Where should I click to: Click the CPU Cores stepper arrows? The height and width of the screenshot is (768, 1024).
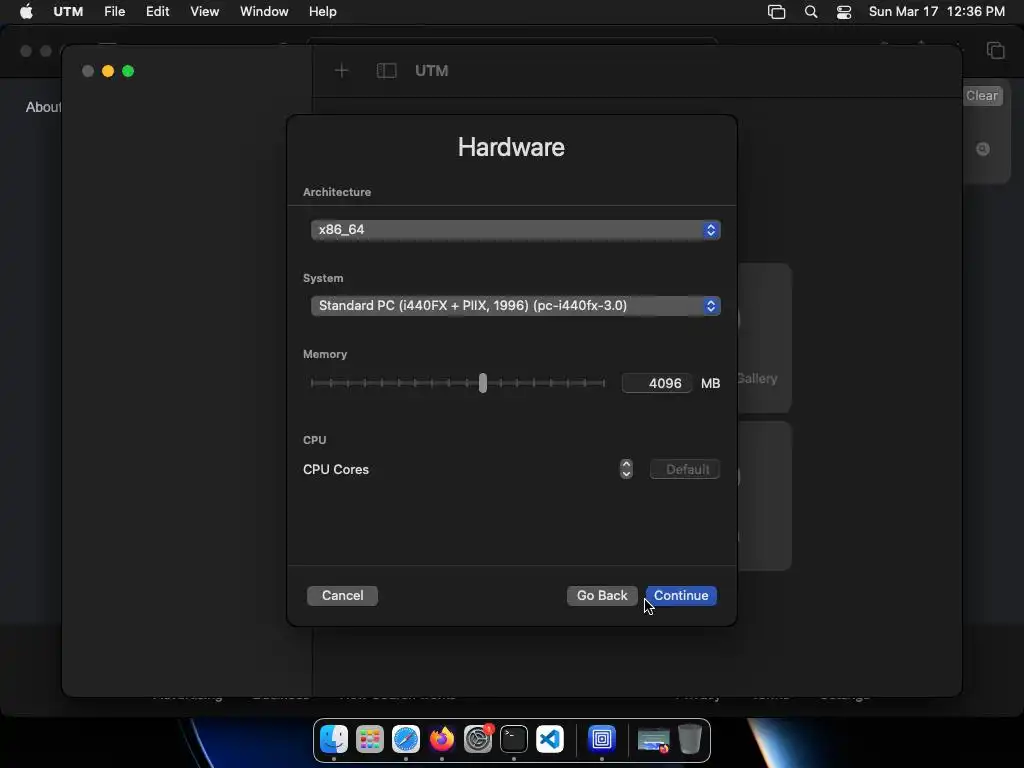(x=626, y=469)
